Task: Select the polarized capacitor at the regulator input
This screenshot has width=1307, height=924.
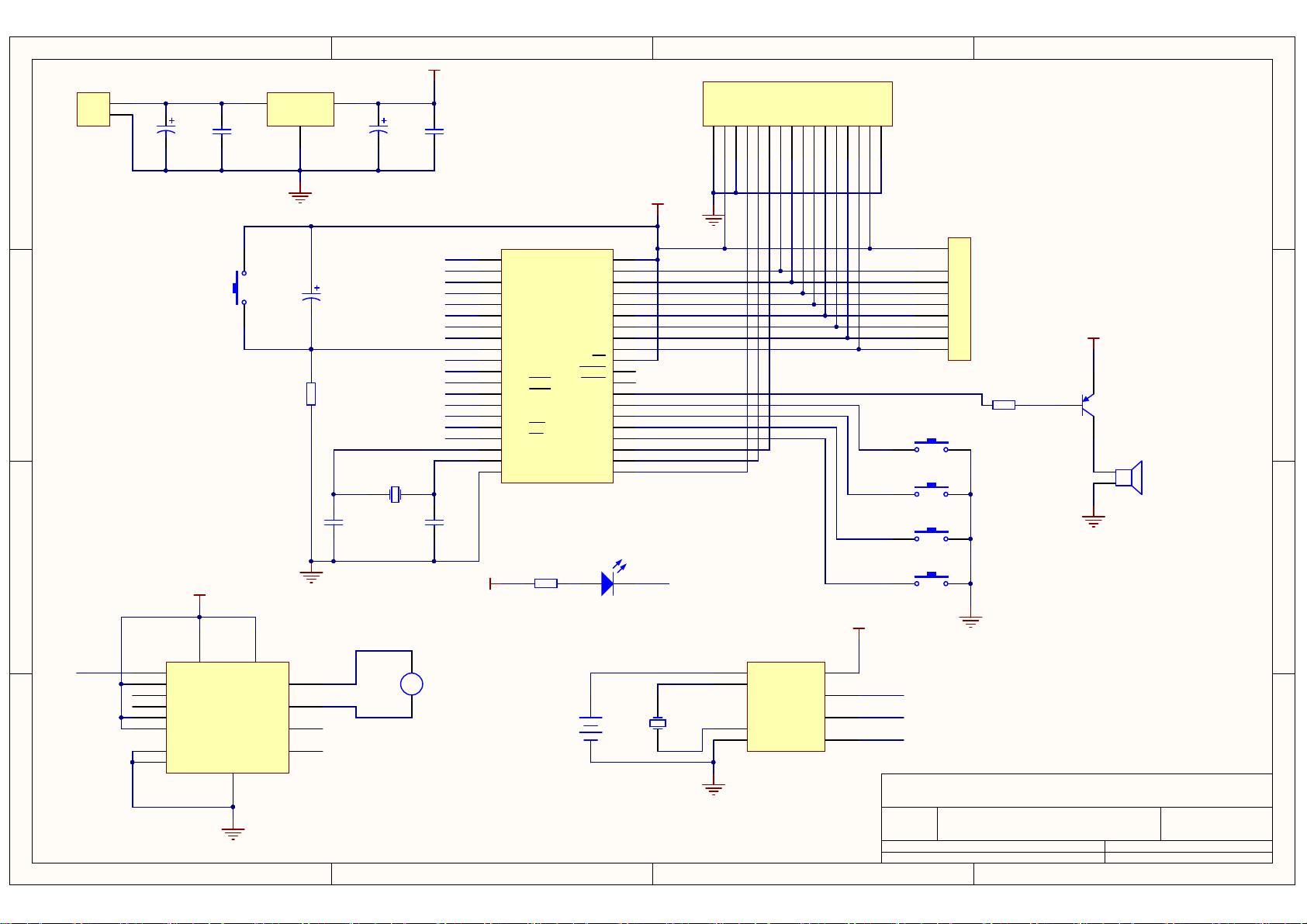Action: [x=166, y=126]
